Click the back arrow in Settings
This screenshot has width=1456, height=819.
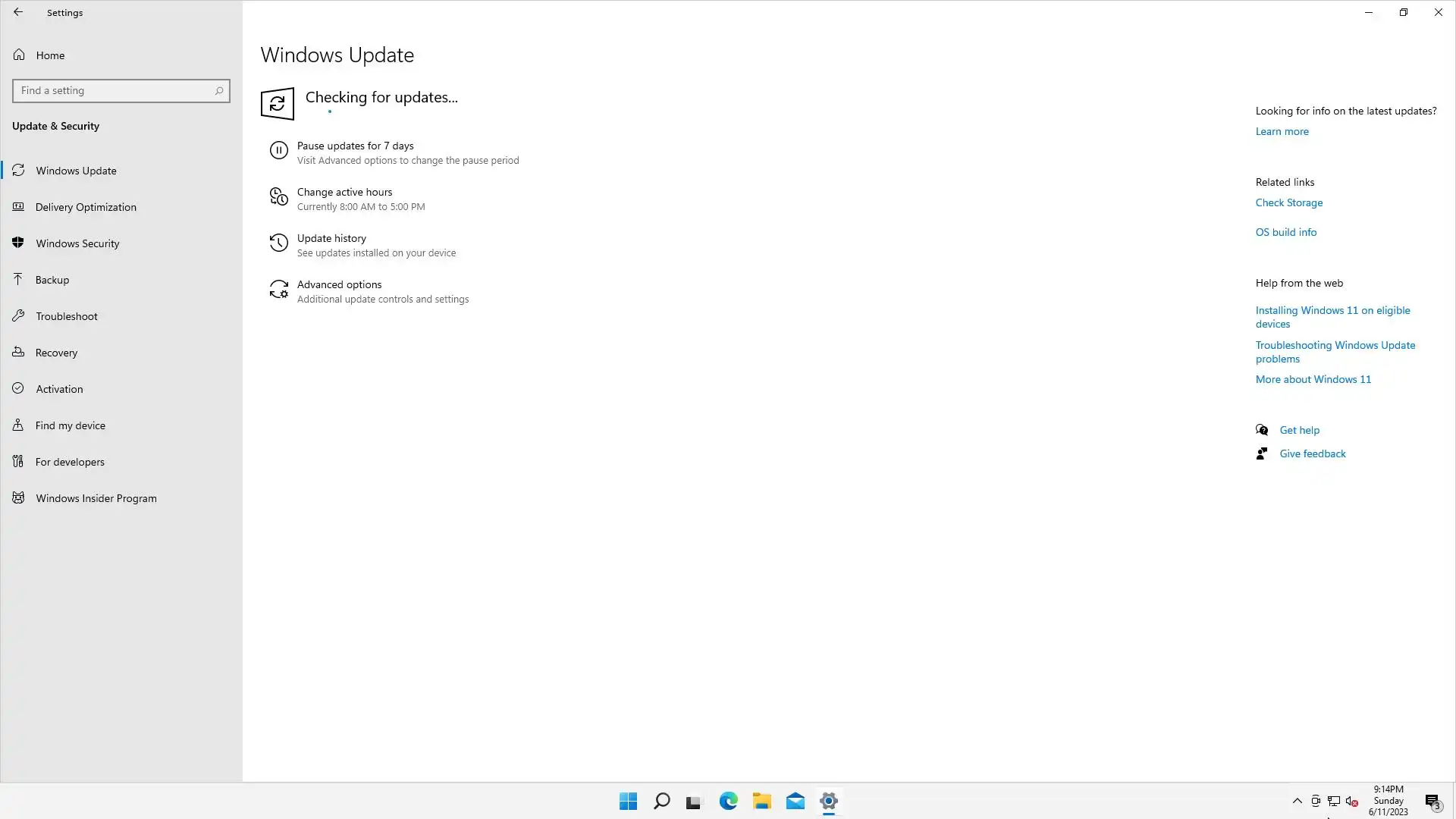point(18,12)
